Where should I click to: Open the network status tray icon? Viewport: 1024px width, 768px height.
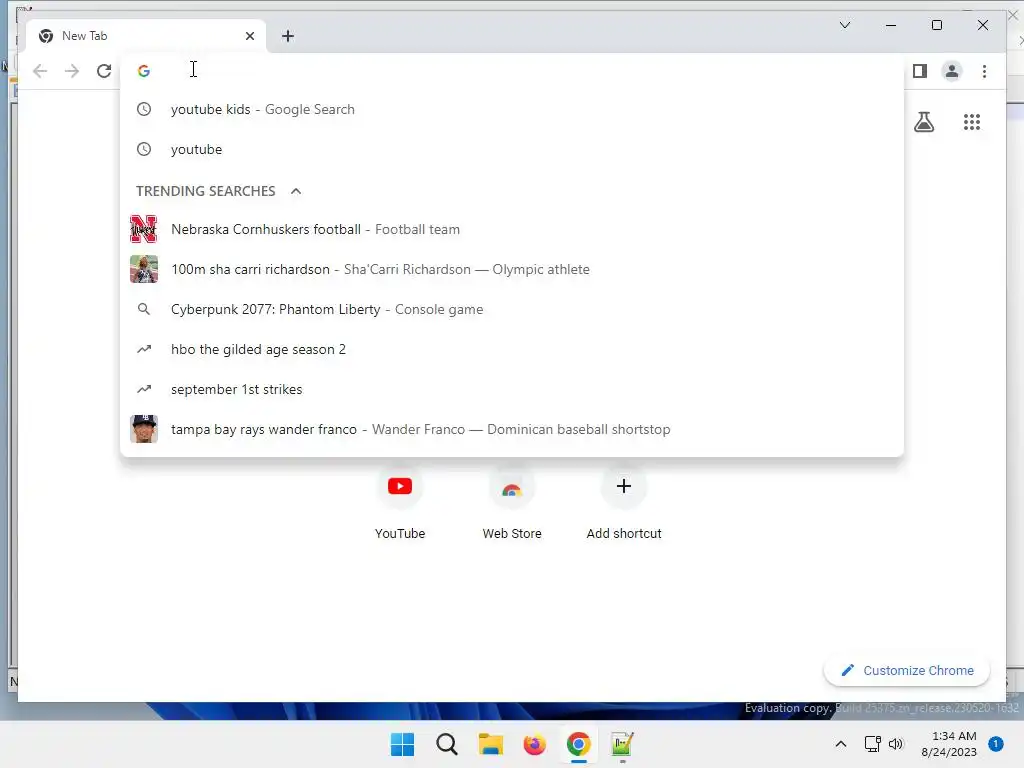point(872,744)
